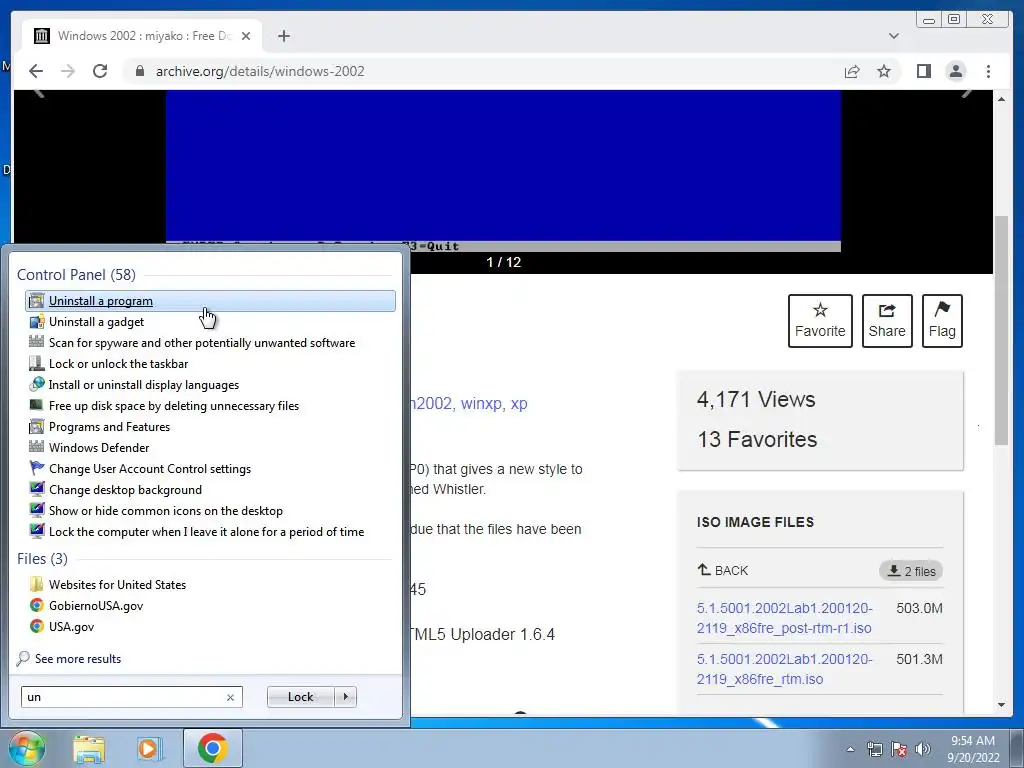
Task: Click the Windows Start orb
Action: (x=26, y=748)
